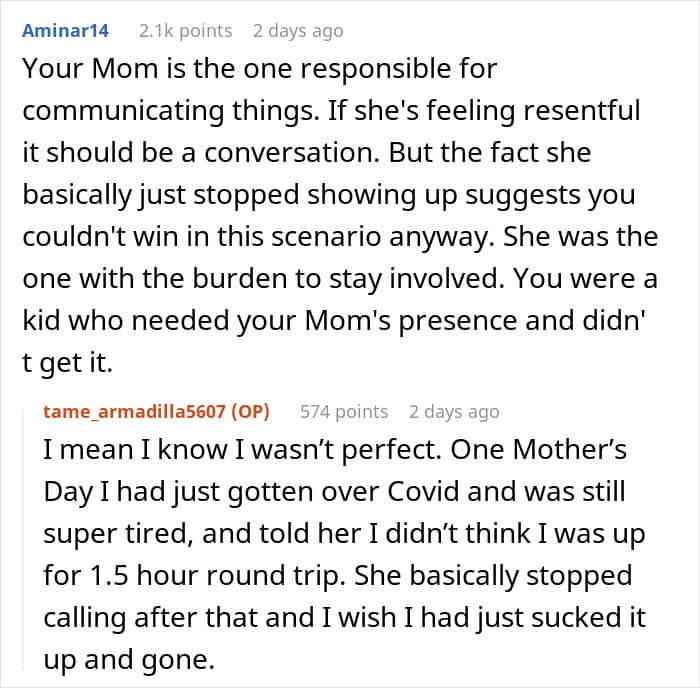Viewport: 700px width, 688px height.
Task: Open the timestamp on the OP's reply
Action: click(453, 411)
